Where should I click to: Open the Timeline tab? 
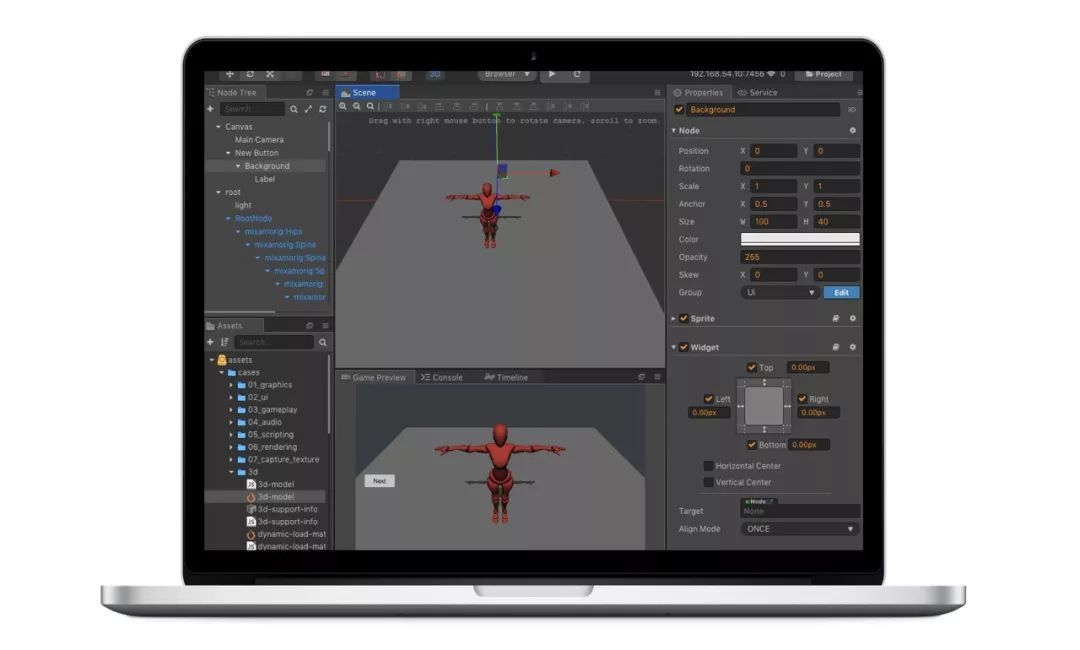[x=506, y=377]
